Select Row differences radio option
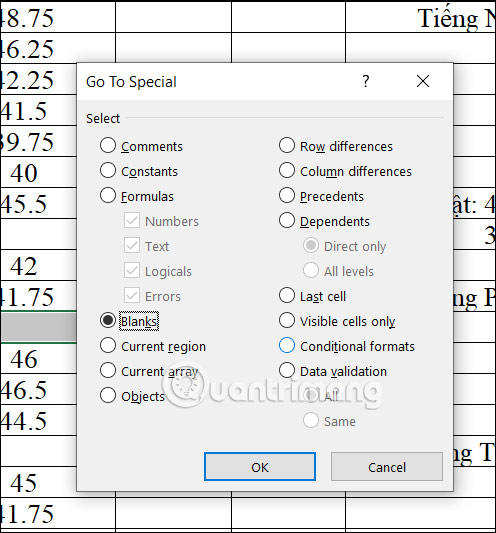The height and width of the screenshot is (533, 496). 287,146
